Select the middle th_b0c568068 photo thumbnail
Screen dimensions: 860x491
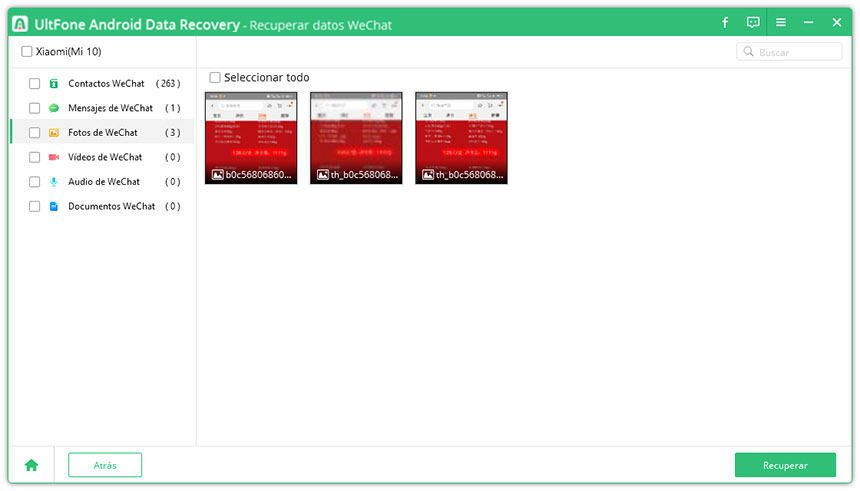click(356, 138)
